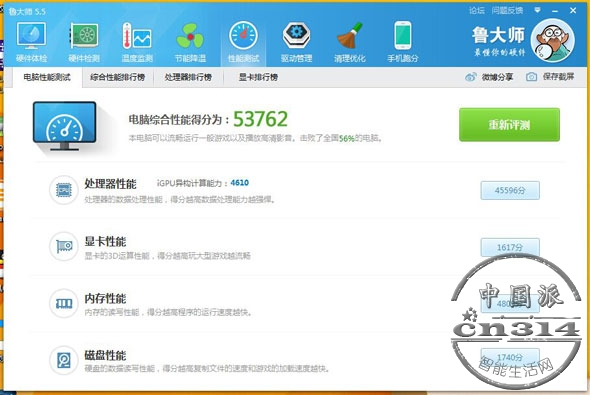Click the disk icon beside 磁盘性能

click(64, 360)
